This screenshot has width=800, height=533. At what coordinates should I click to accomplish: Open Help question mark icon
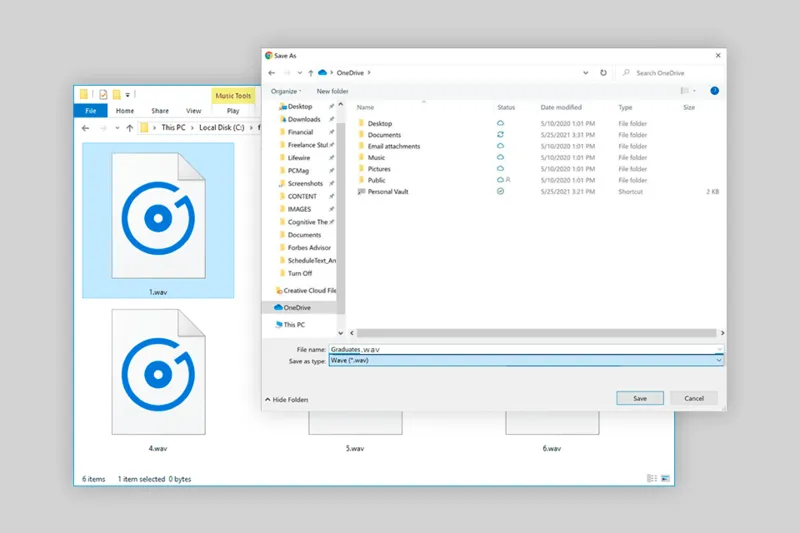tap(714, 91)
